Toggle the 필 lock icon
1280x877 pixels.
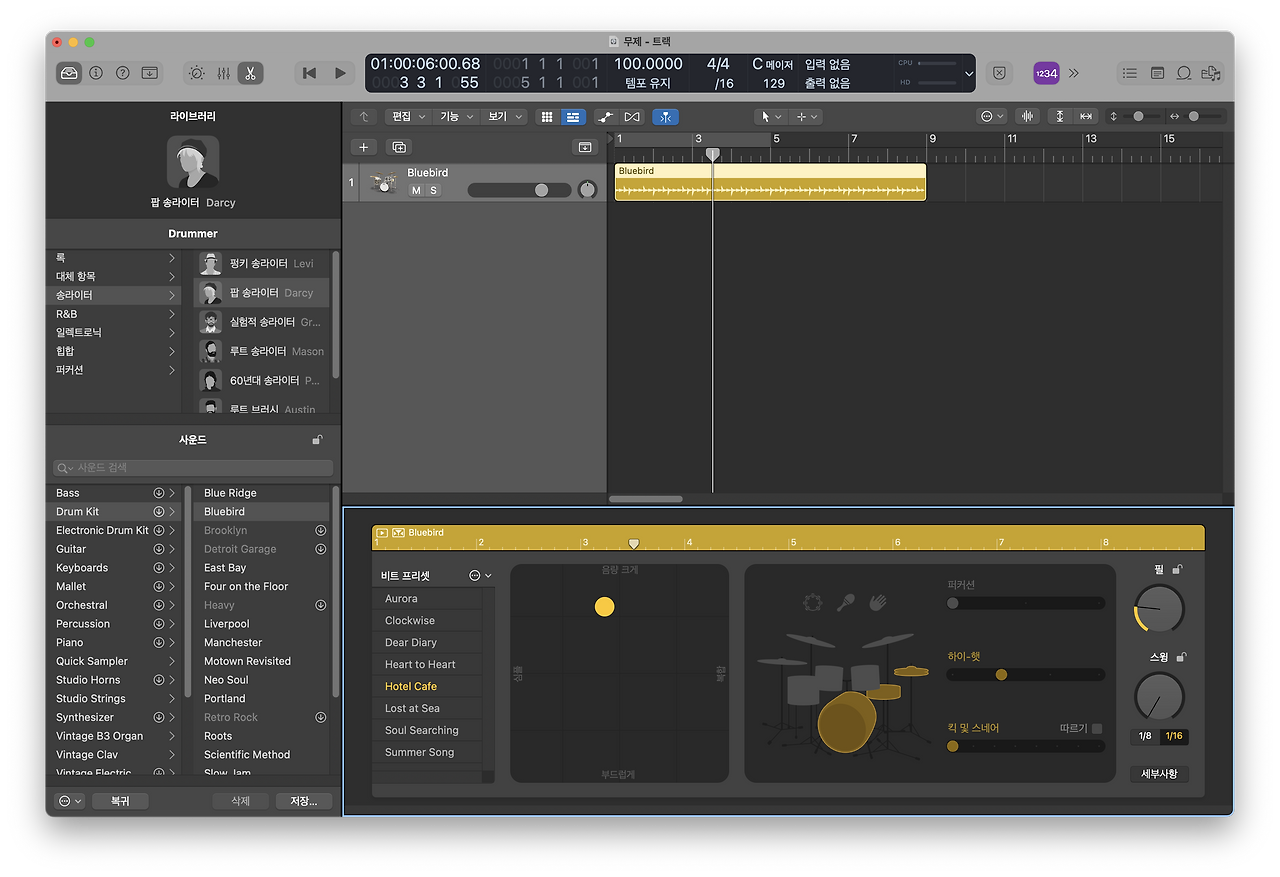point(1178,569)
